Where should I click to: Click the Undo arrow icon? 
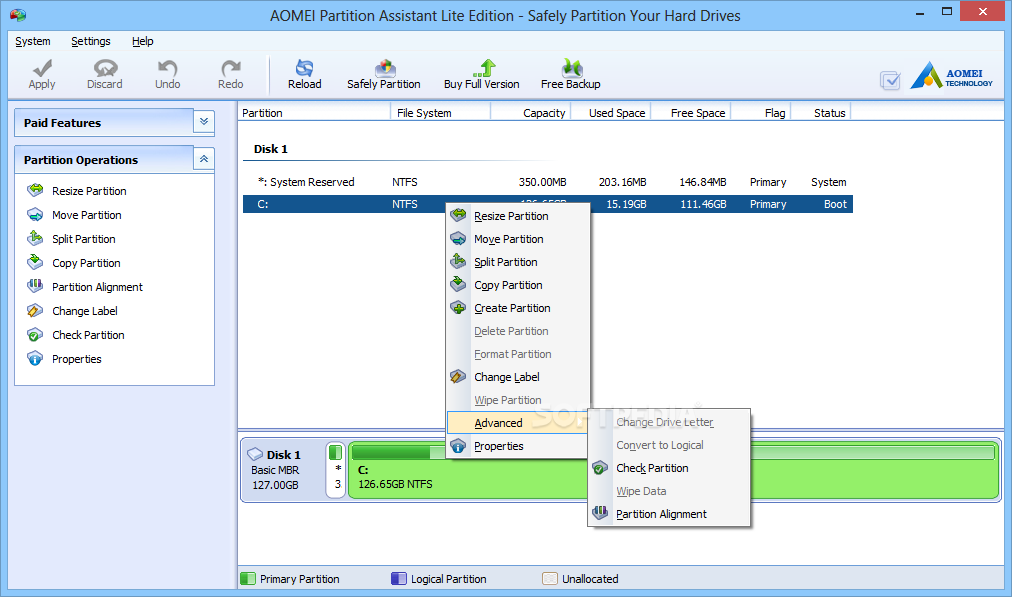click(x=167, y=68)
